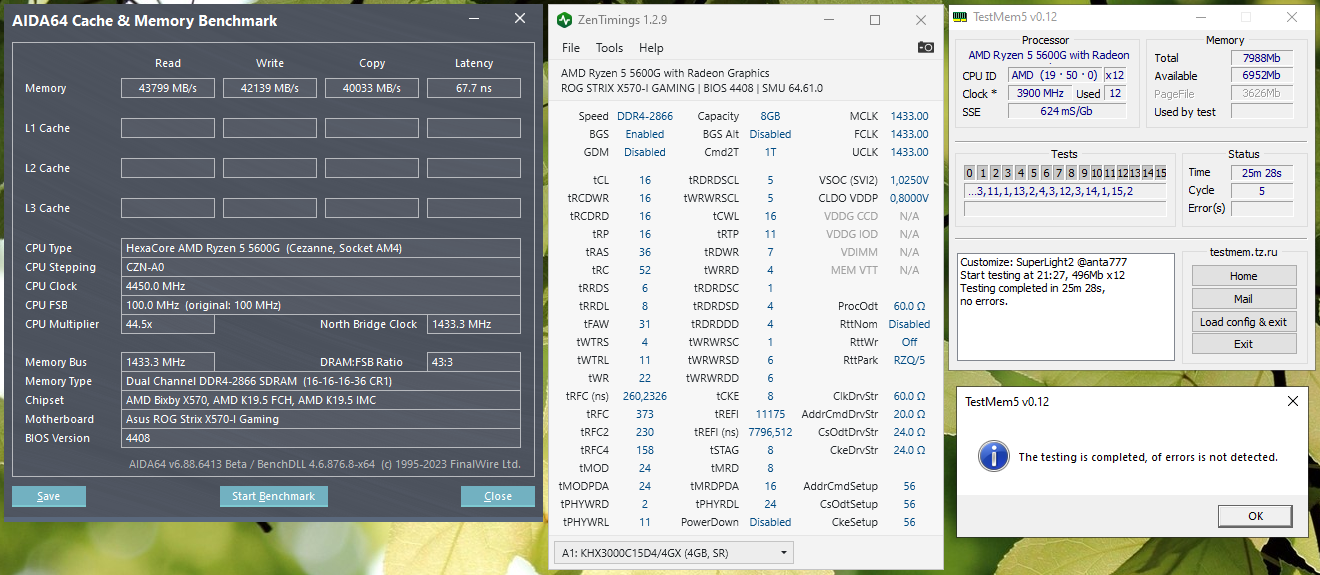Click test number 0 box in TestMem5 Tests
Viewport: 1320px width, 575px height.
click(x=970, y=173)
